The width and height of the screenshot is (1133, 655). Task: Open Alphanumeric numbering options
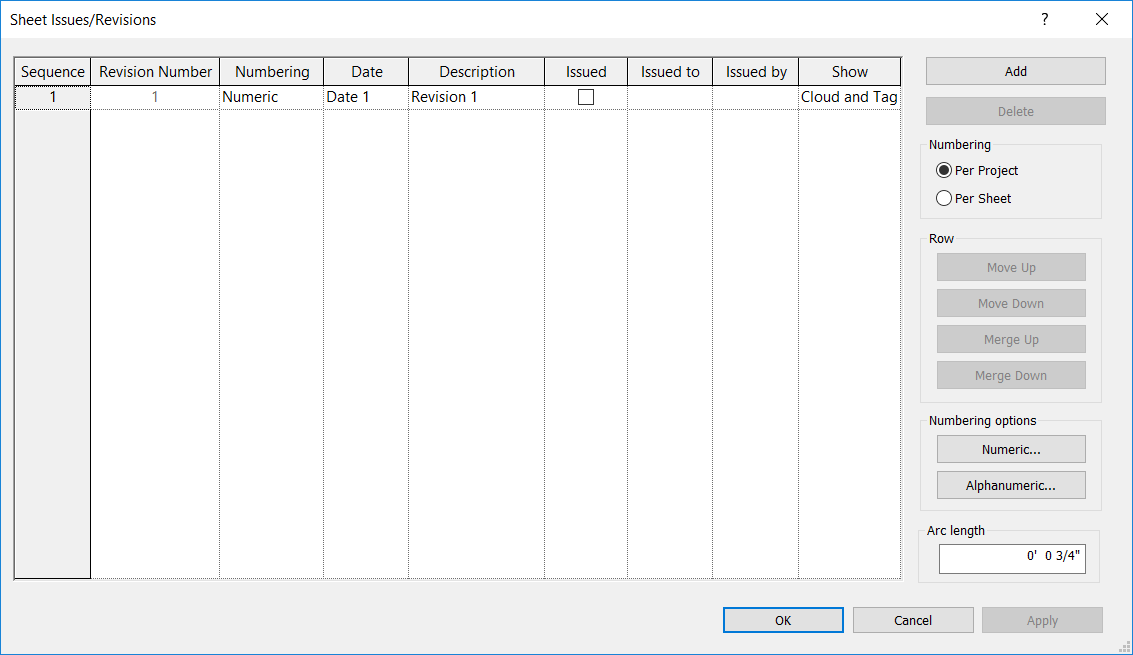(1011, 485)
